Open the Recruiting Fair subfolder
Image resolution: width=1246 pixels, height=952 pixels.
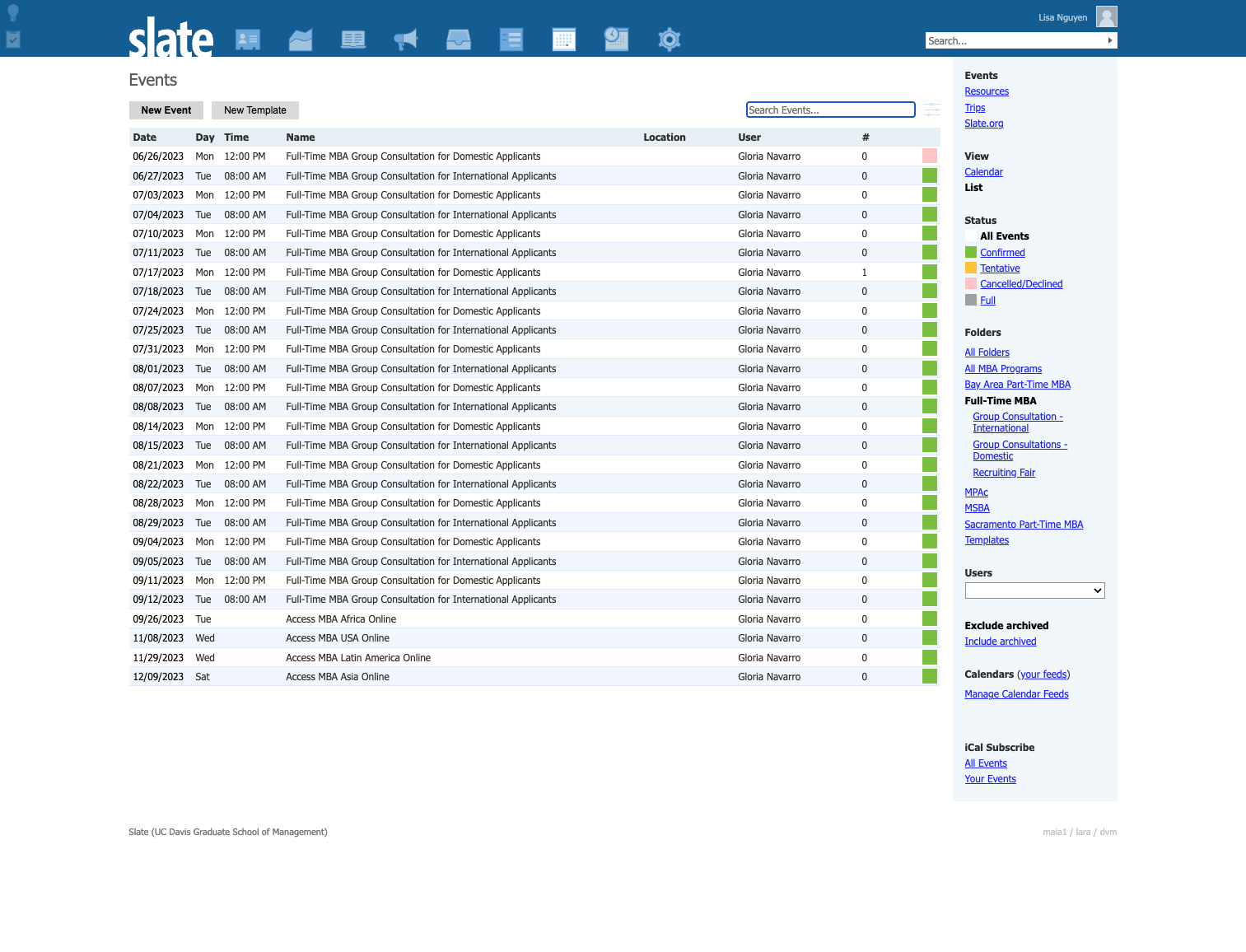point(1004,473)
